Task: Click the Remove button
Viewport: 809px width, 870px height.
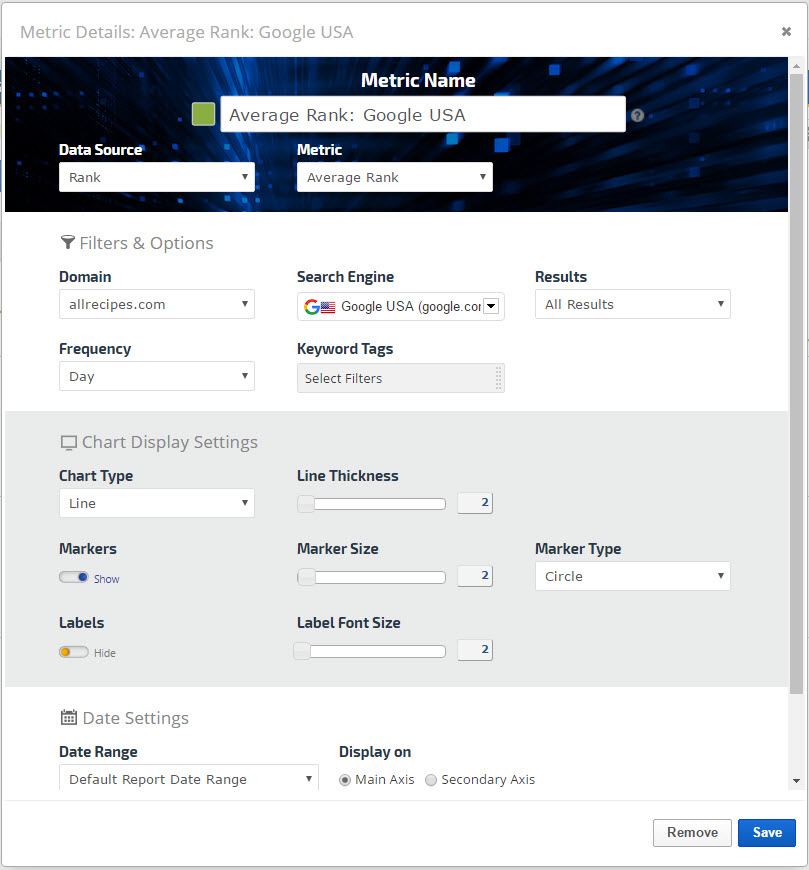Action: tap(692, 832)
